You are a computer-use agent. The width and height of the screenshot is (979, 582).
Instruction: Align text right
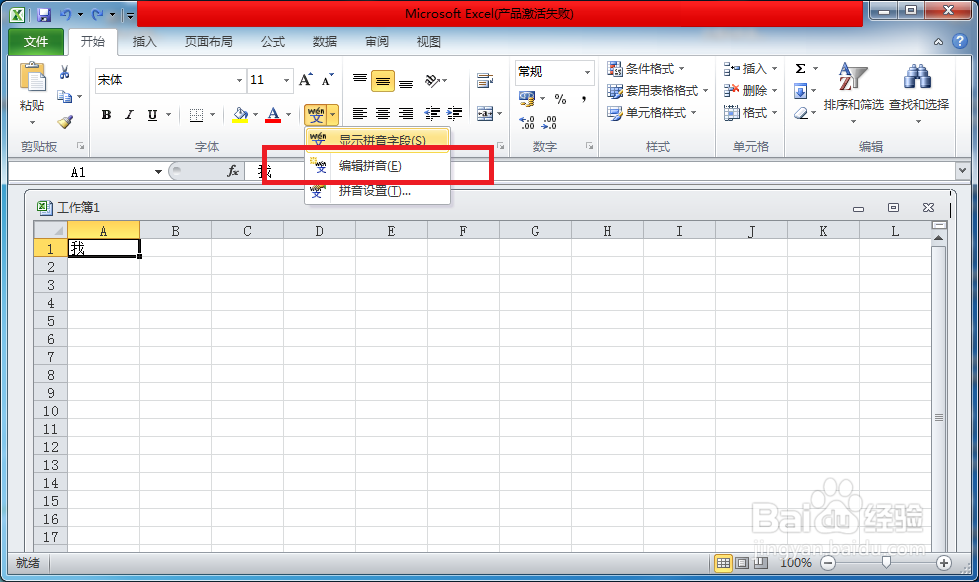coord(406,114)
